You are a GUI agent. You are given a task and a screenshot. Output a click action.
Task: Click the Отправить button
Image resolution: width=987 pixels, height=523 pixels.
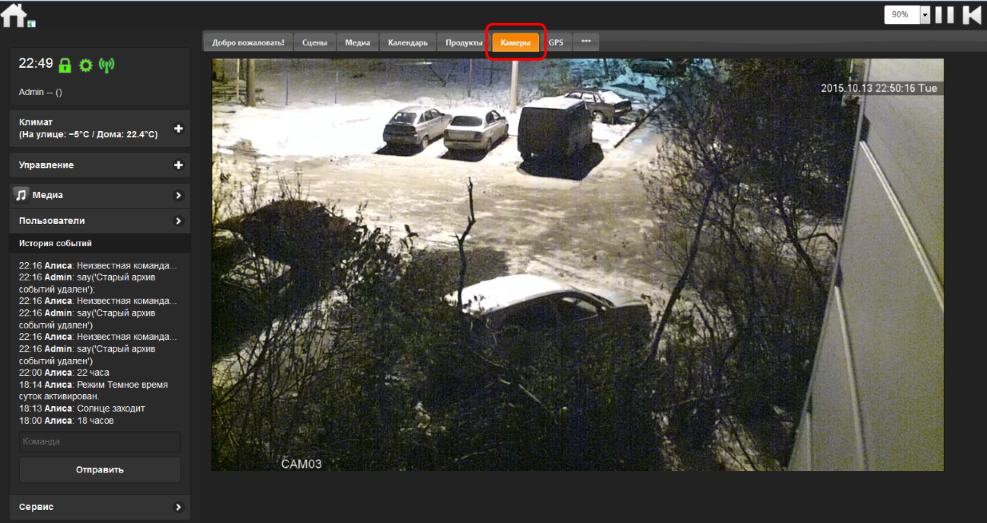[99, 470]
